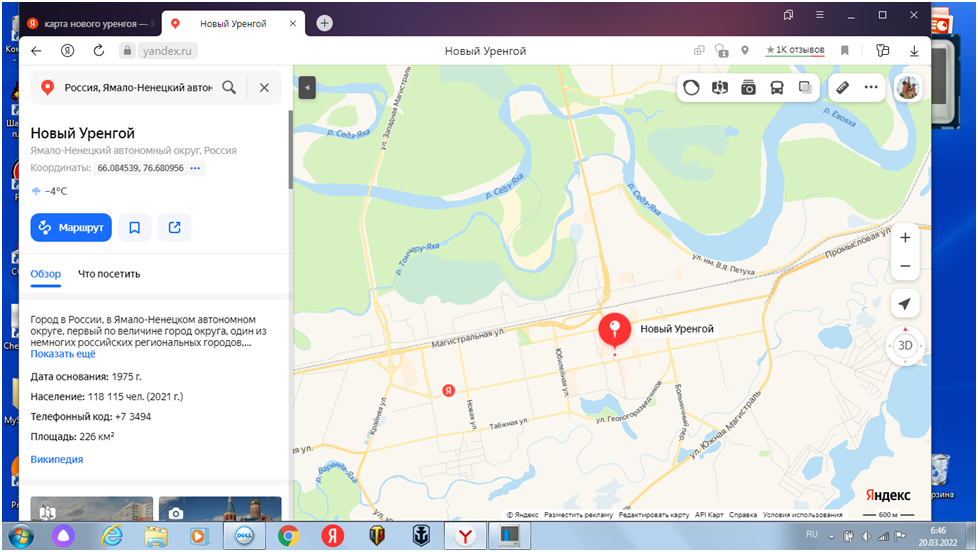Expand the description with 'Показать ещё'

tap(63, 354)
